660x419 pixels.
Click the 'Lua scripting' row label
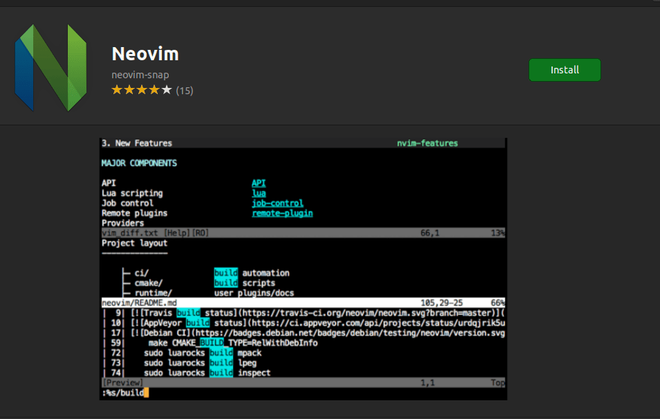point(132,193)
